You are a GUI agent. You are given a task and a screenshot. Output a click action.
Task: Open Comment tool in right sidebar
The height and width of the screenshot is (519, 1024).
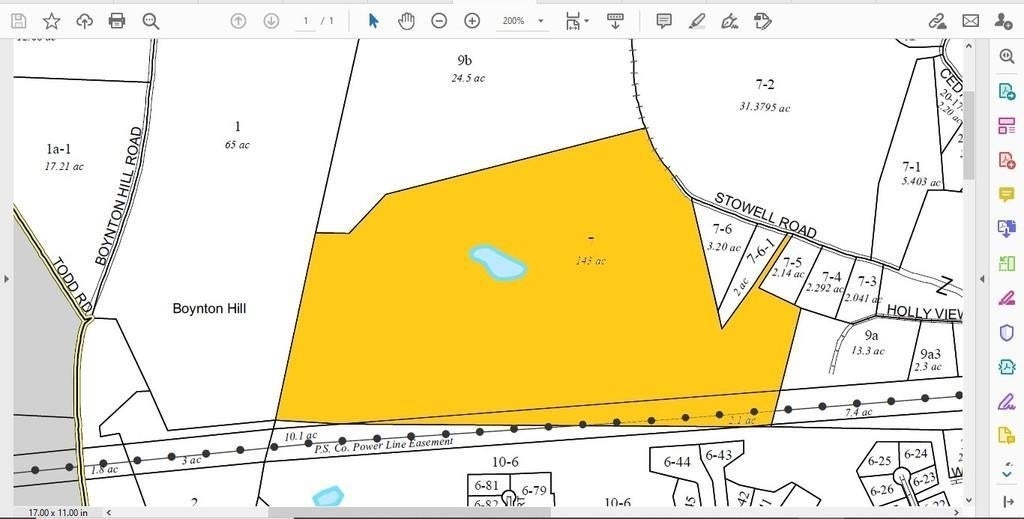click(1006, 195)
